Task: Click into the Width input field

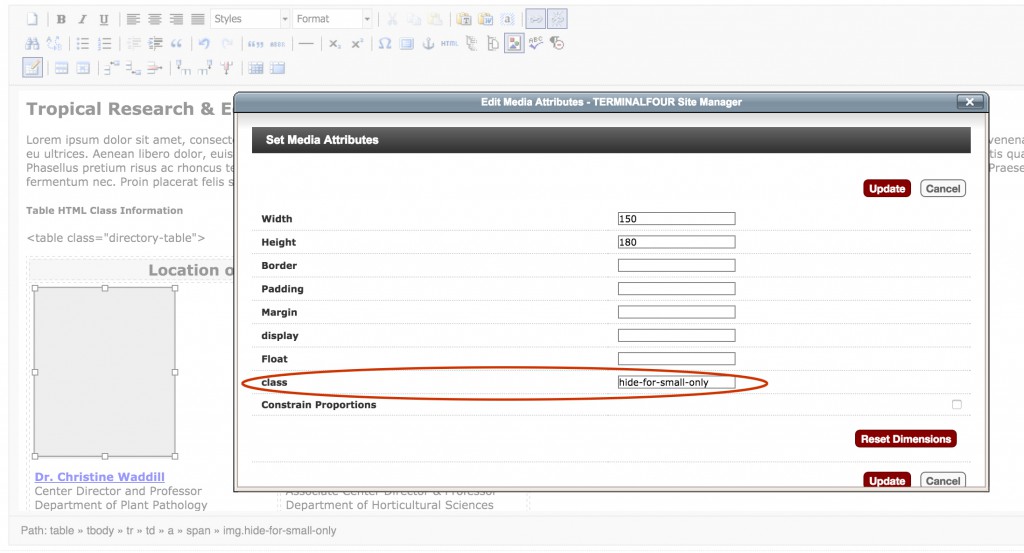Action: pyautogui.click(x=676, y=219)
